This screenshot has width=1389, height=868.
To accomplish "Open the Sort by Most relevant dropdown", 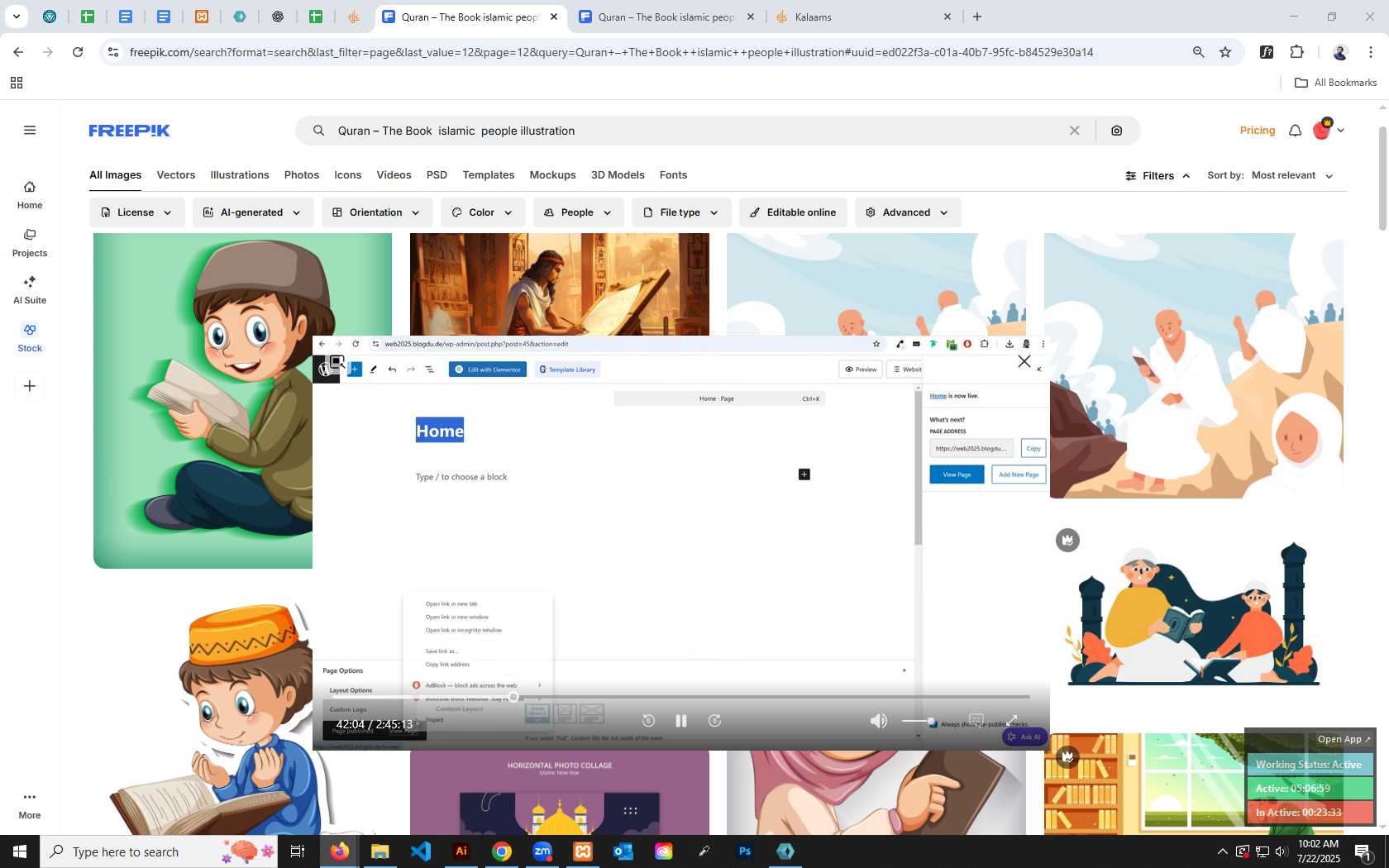I will tap(1292, 176).
